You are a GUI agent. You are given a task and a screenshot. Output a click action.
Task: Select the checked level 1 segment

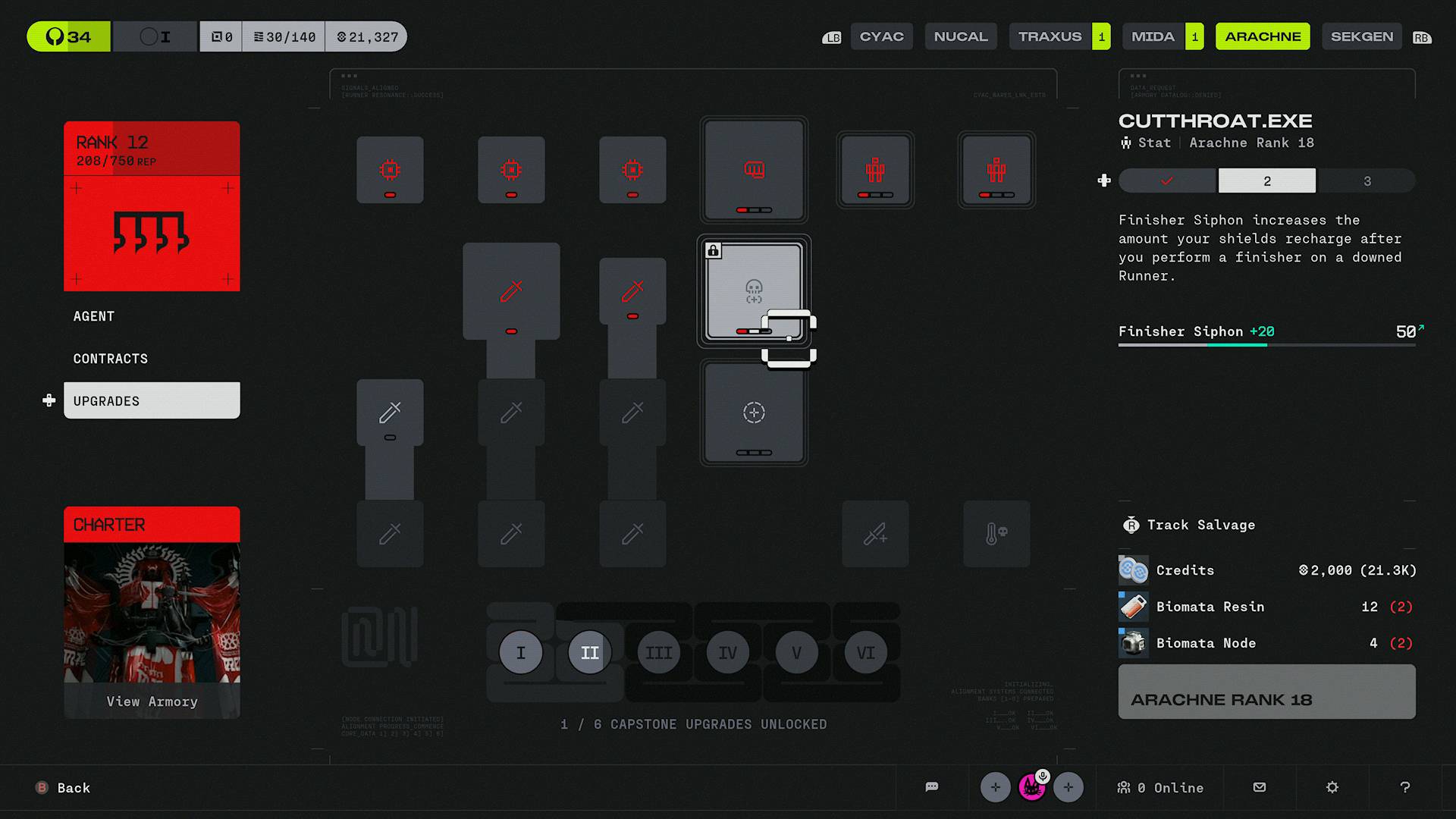pyautogui.click(x=1166, y=180)
